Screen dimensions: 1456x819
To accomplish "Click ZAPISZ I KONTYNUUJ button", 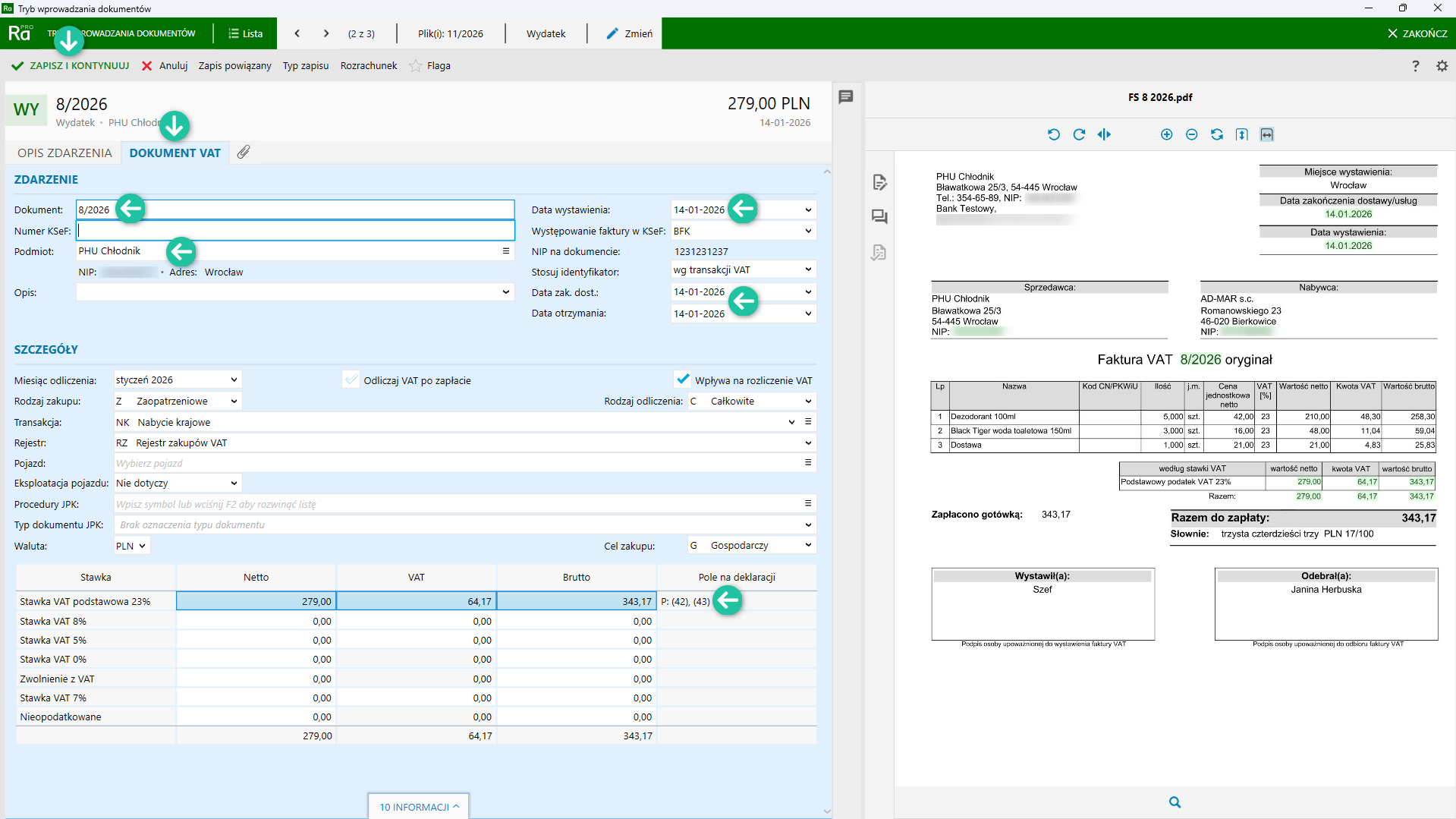I will pyautogui.click(x=71, y=66).
